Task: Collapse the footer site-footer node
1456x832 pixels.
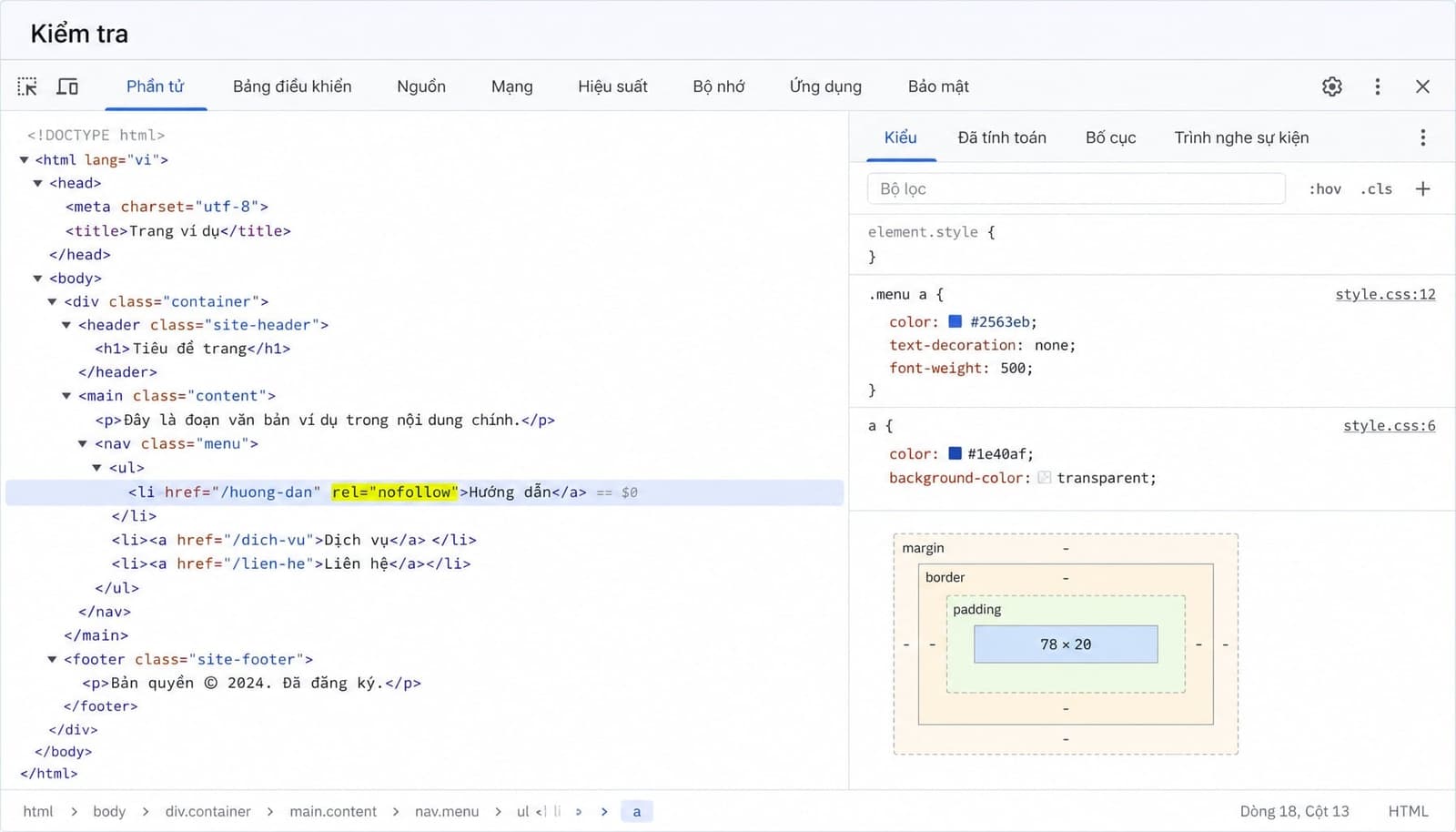Action: 53,659
